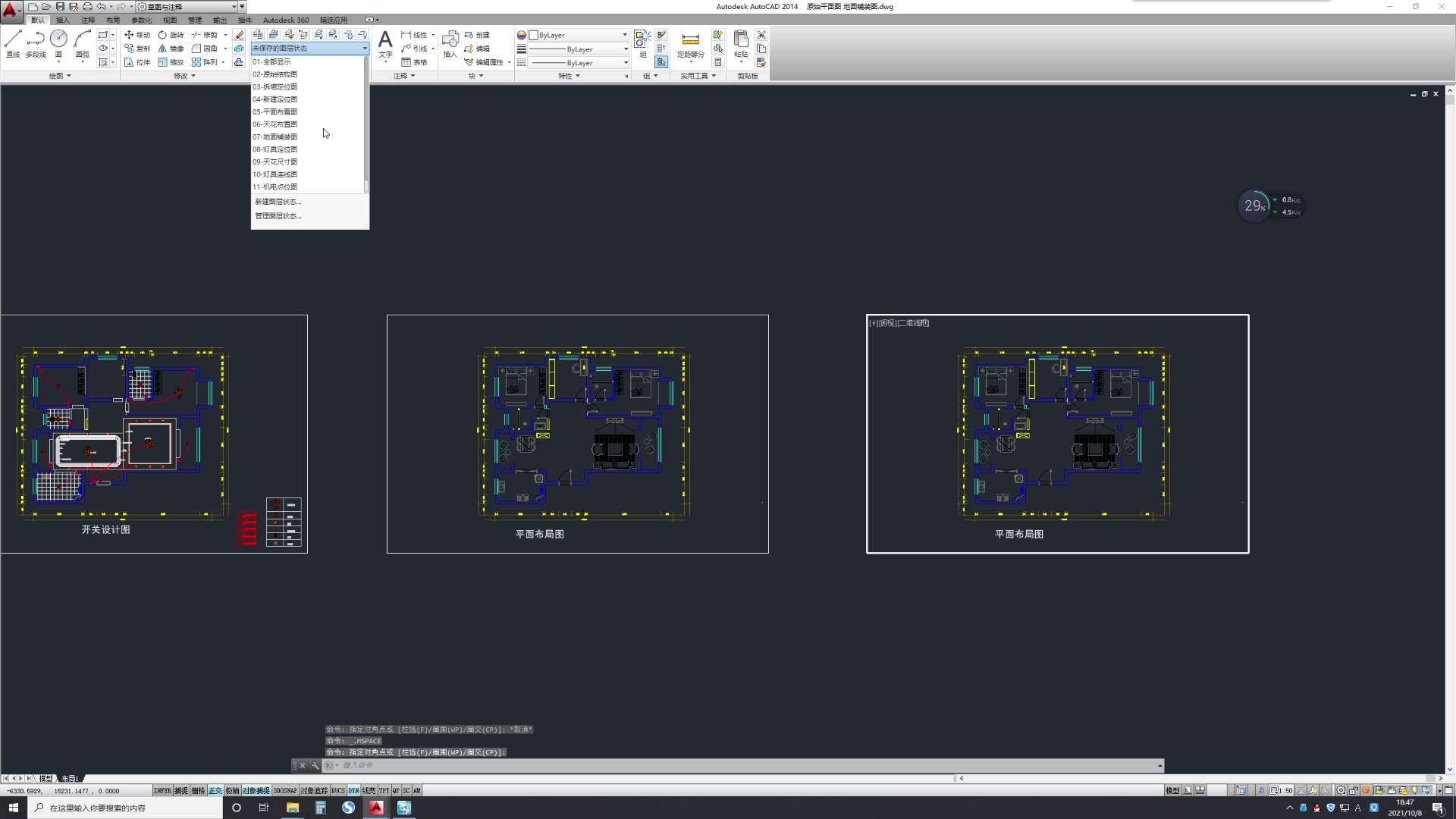Click the workspace switching gear in status bar

click(x=1341, y=790)
